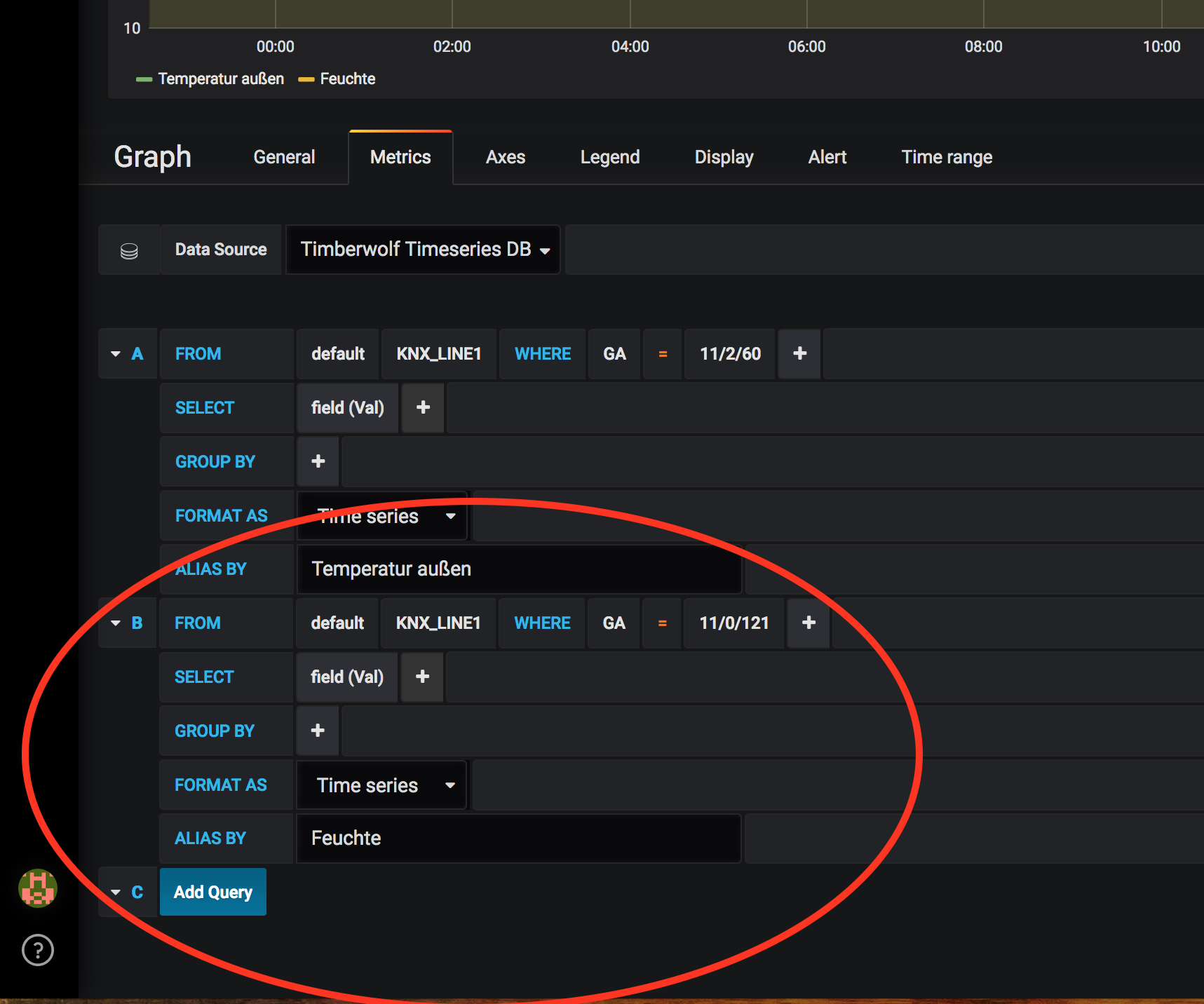The height and width of the screenshot is (1004, 1204).
Task: Click GA tag key in query A
Action: [614, 353]
